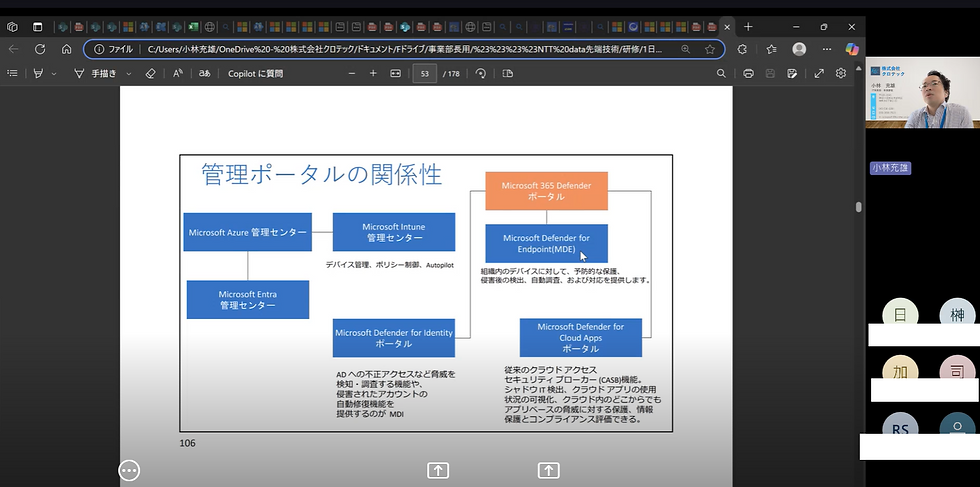The height and width of the screenshot is (487, 980).
Task: Expand highlight color options arrow
Action: click(x=54, y=73)
